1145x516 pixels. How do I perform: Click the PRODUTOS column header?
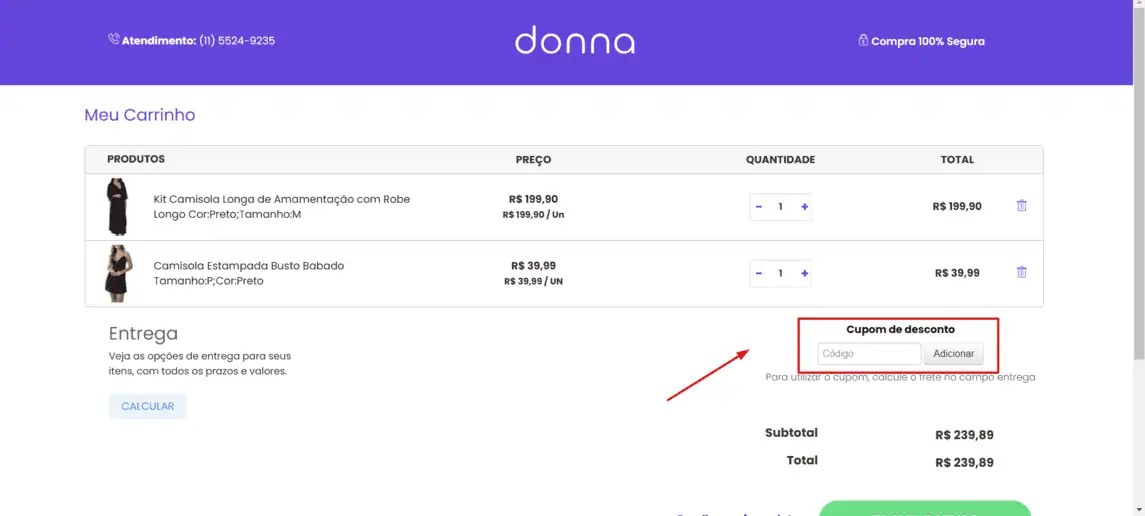pos(136,159)
